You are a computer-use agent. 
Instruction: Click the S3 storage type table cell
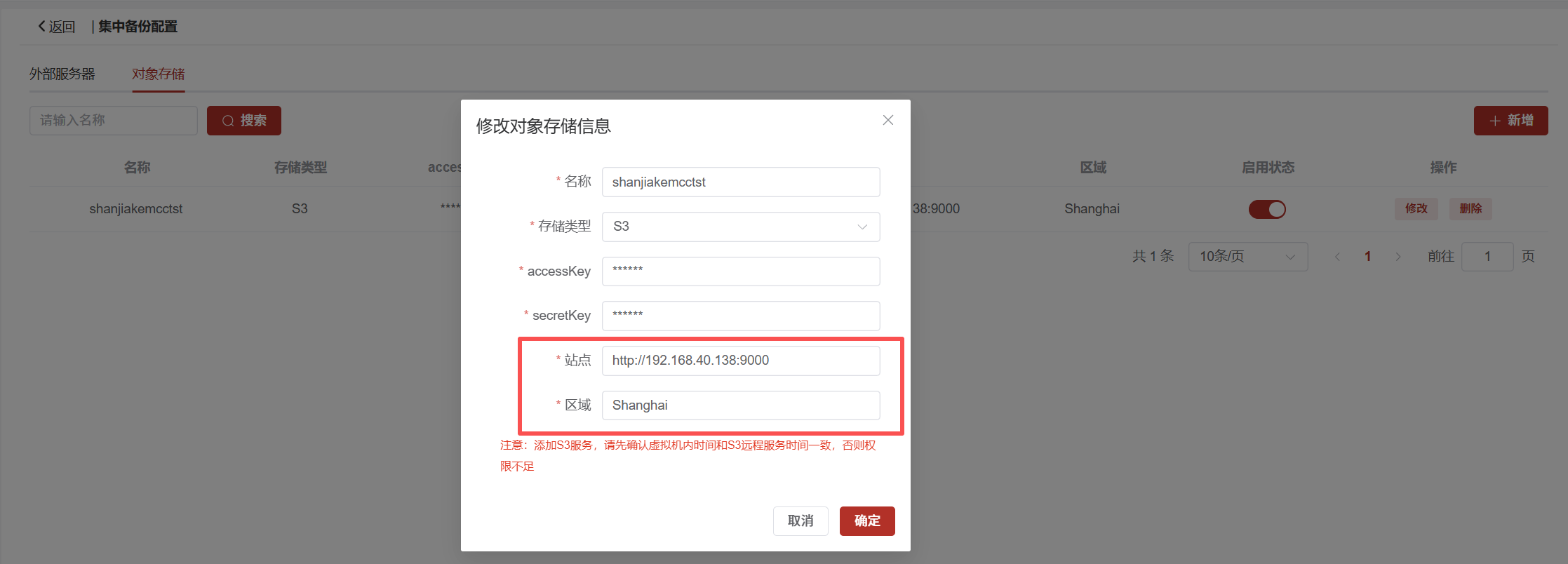(300, 209)
